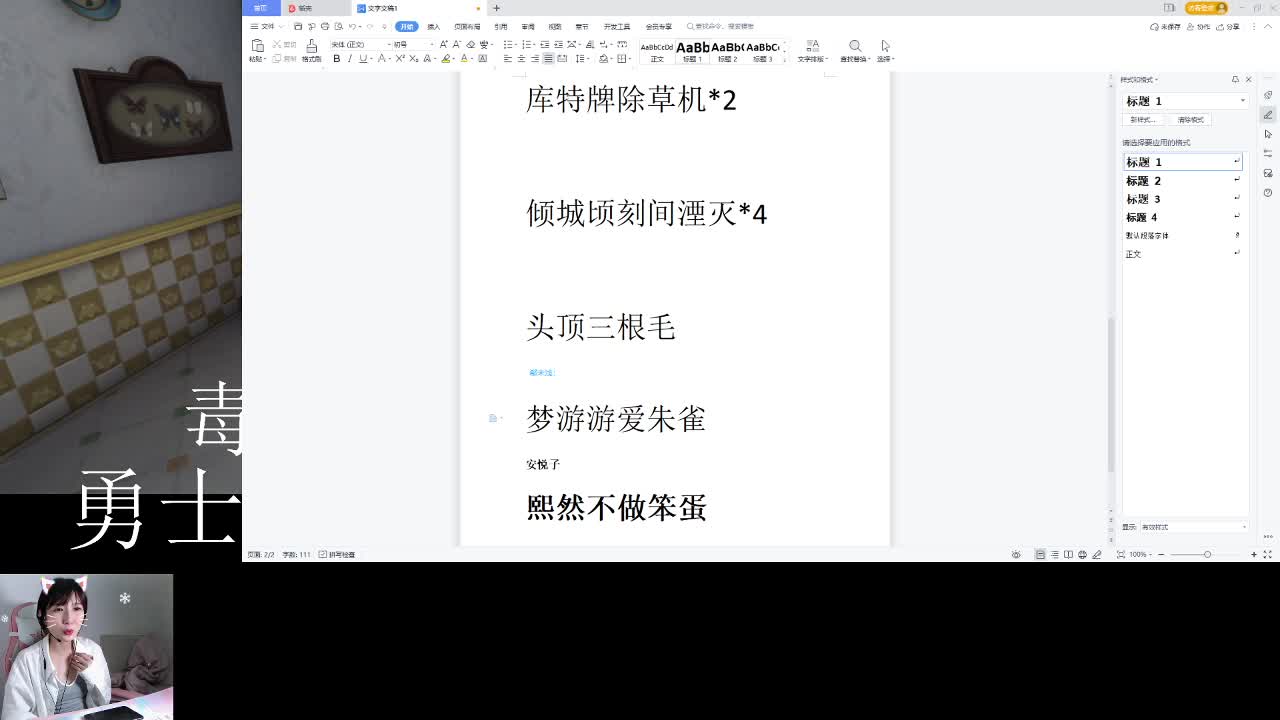Switch to web layout view icon
Viewport: 1280px width, 720px height.
(x=1082, y=554)
